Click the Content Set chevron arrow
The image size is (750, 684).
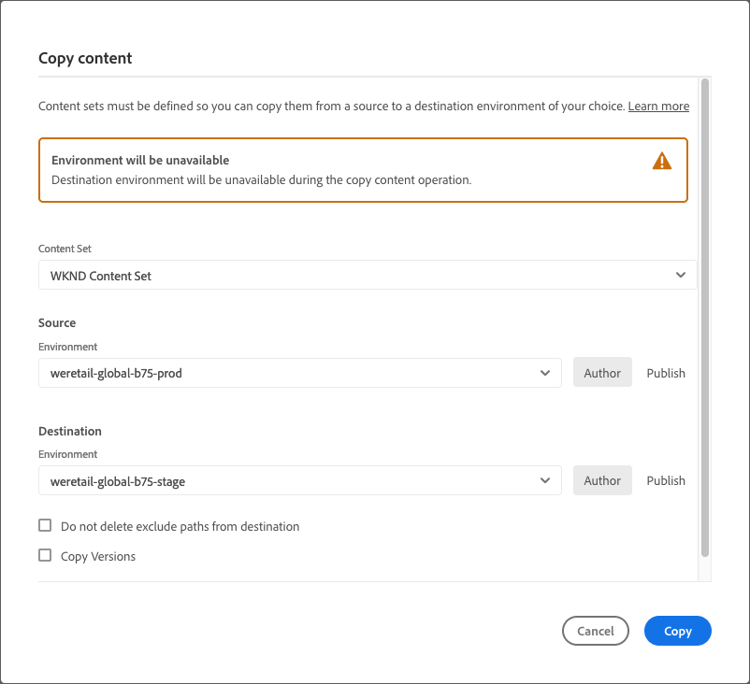681,275
